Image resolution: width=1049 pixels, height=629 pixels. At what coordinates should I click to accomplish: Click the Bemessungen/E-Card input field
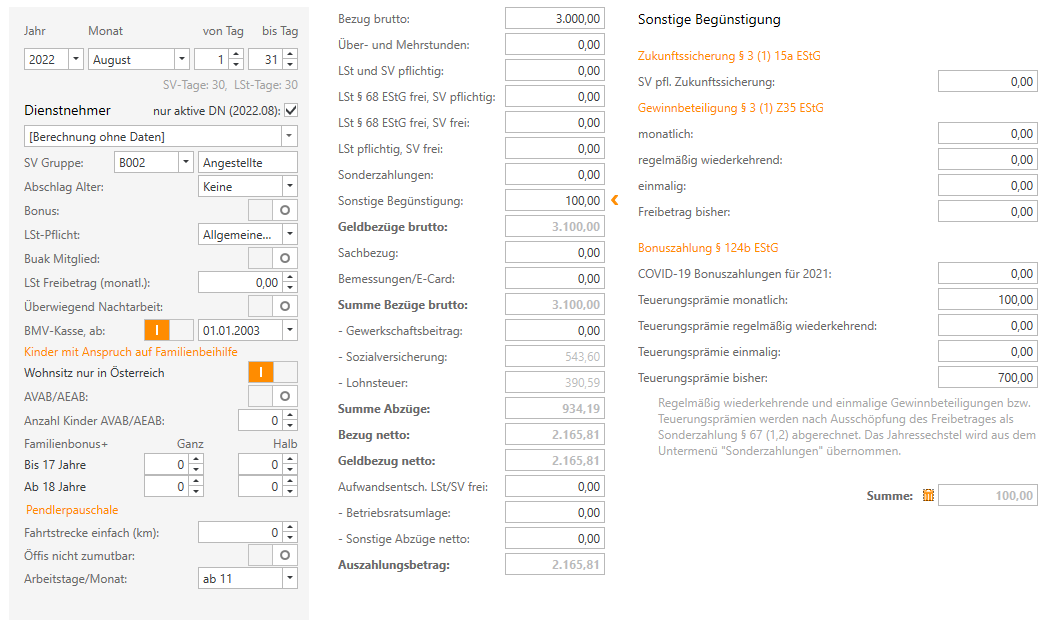[x=555, y=279]
